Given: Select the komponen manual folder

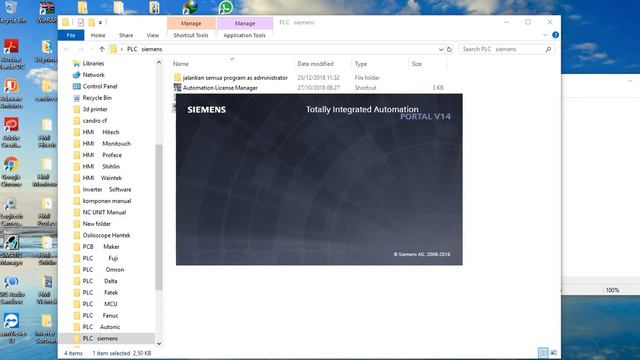Looking at the screenshot, I should pos(107,201).
